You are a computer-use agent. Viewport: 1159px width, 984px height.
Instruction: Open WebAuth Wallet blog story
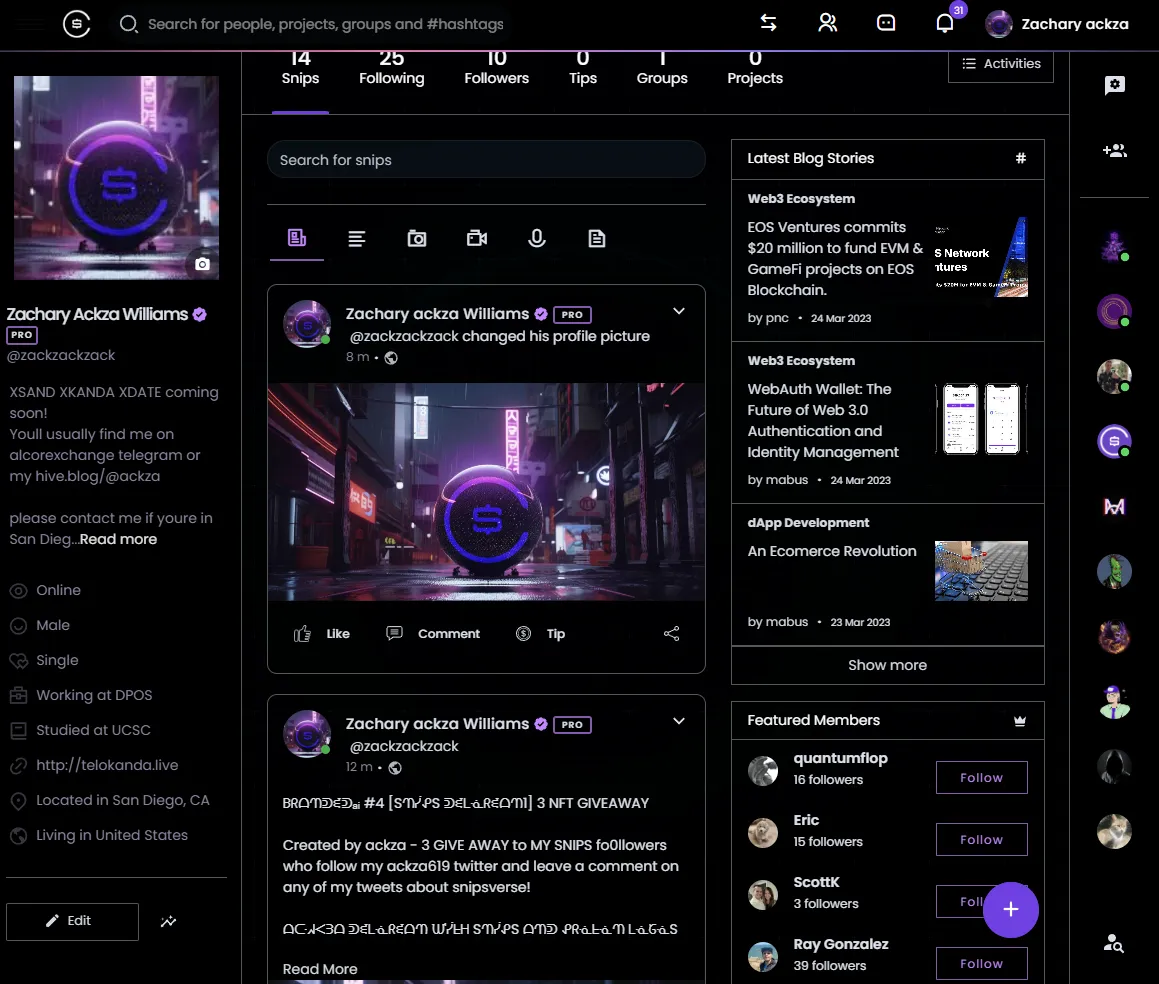click(823, 420)
